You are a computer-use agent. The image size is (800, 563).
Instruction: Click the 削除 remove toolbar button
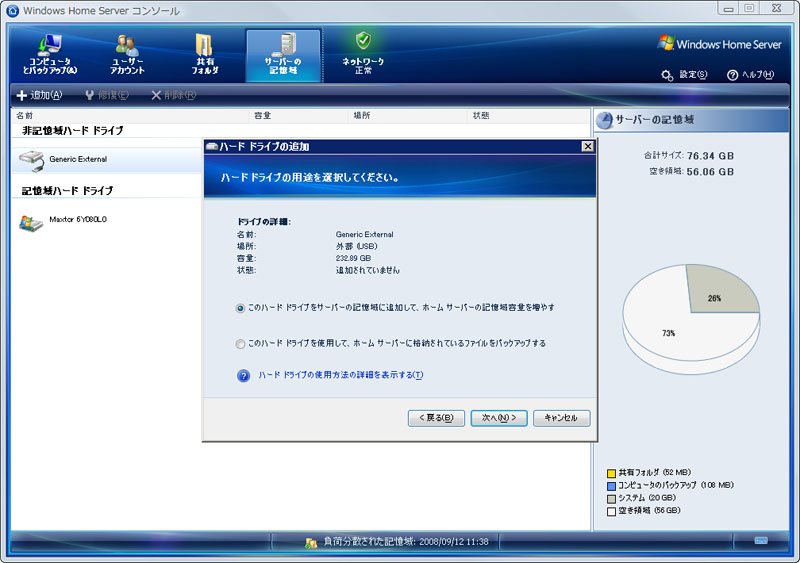(173, 95)
